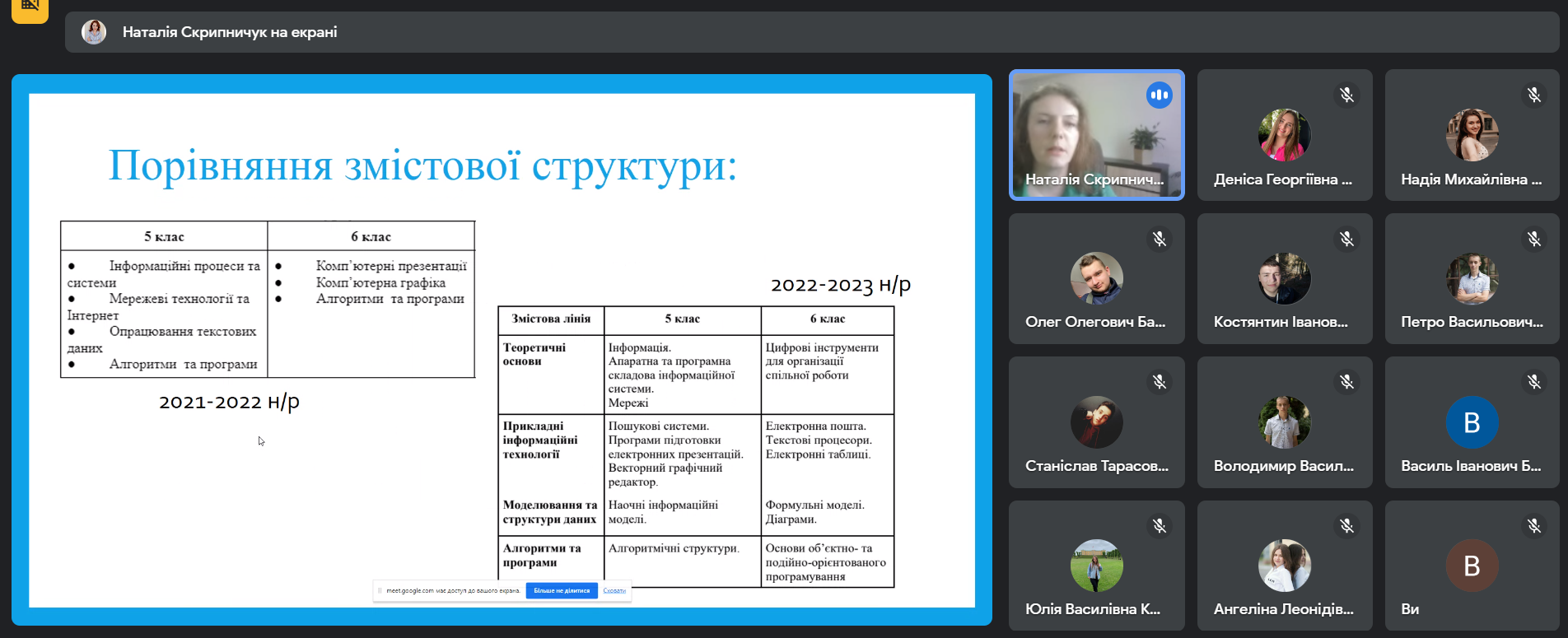Click the 'Наталія Скрипничук на екрані' banner text

click(230, 32)
